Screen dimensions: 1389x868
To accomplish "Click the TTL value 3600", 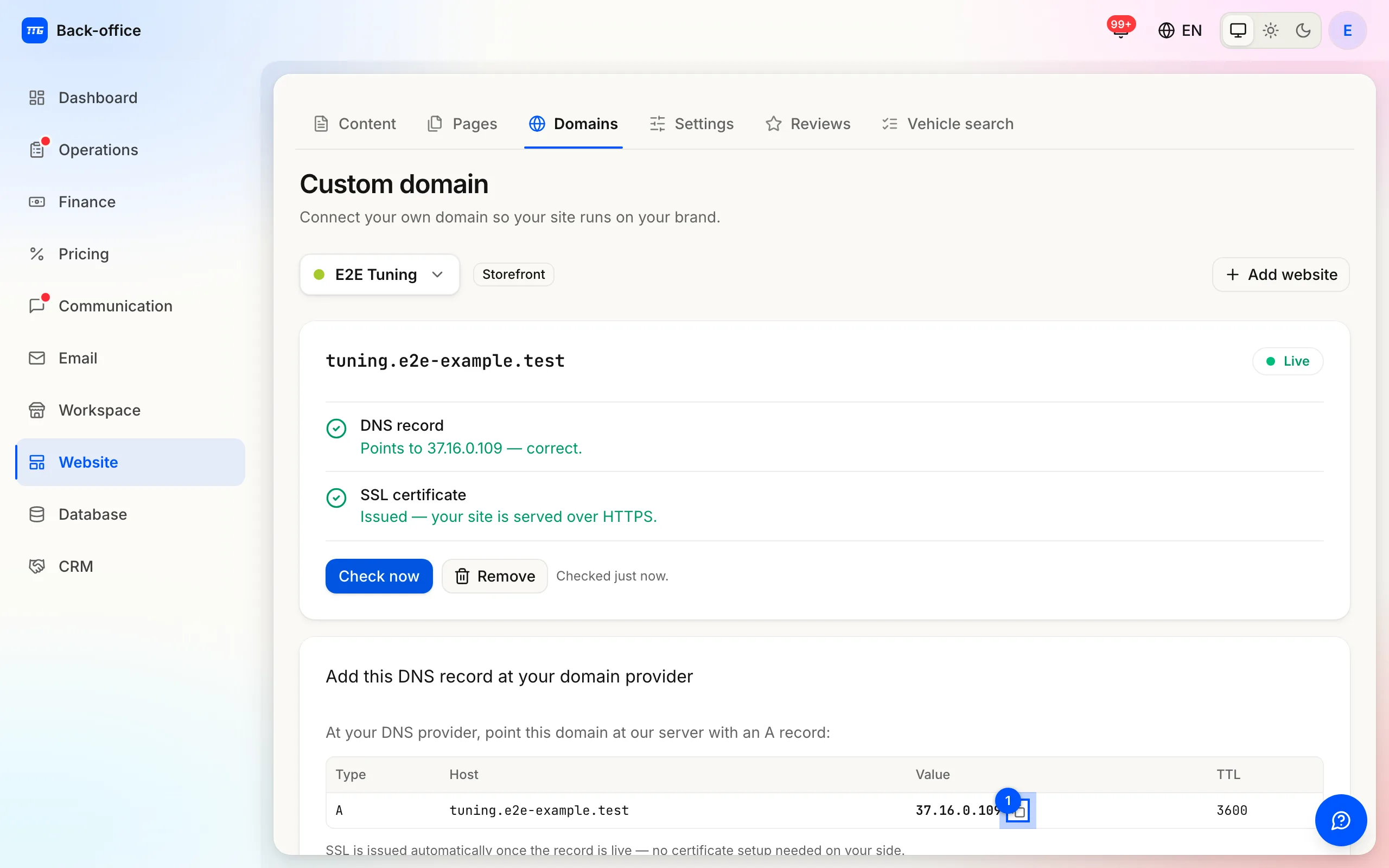I will pyautogui.click(x=1232, y=810).
